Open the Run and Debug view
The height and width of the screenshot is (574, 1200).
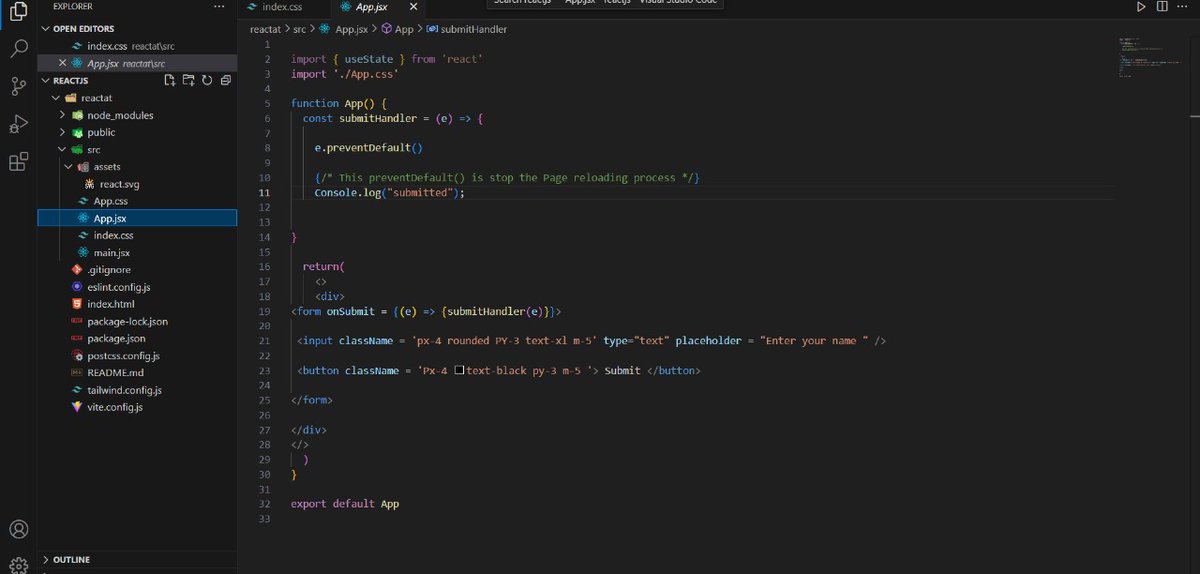click(18, 124)
